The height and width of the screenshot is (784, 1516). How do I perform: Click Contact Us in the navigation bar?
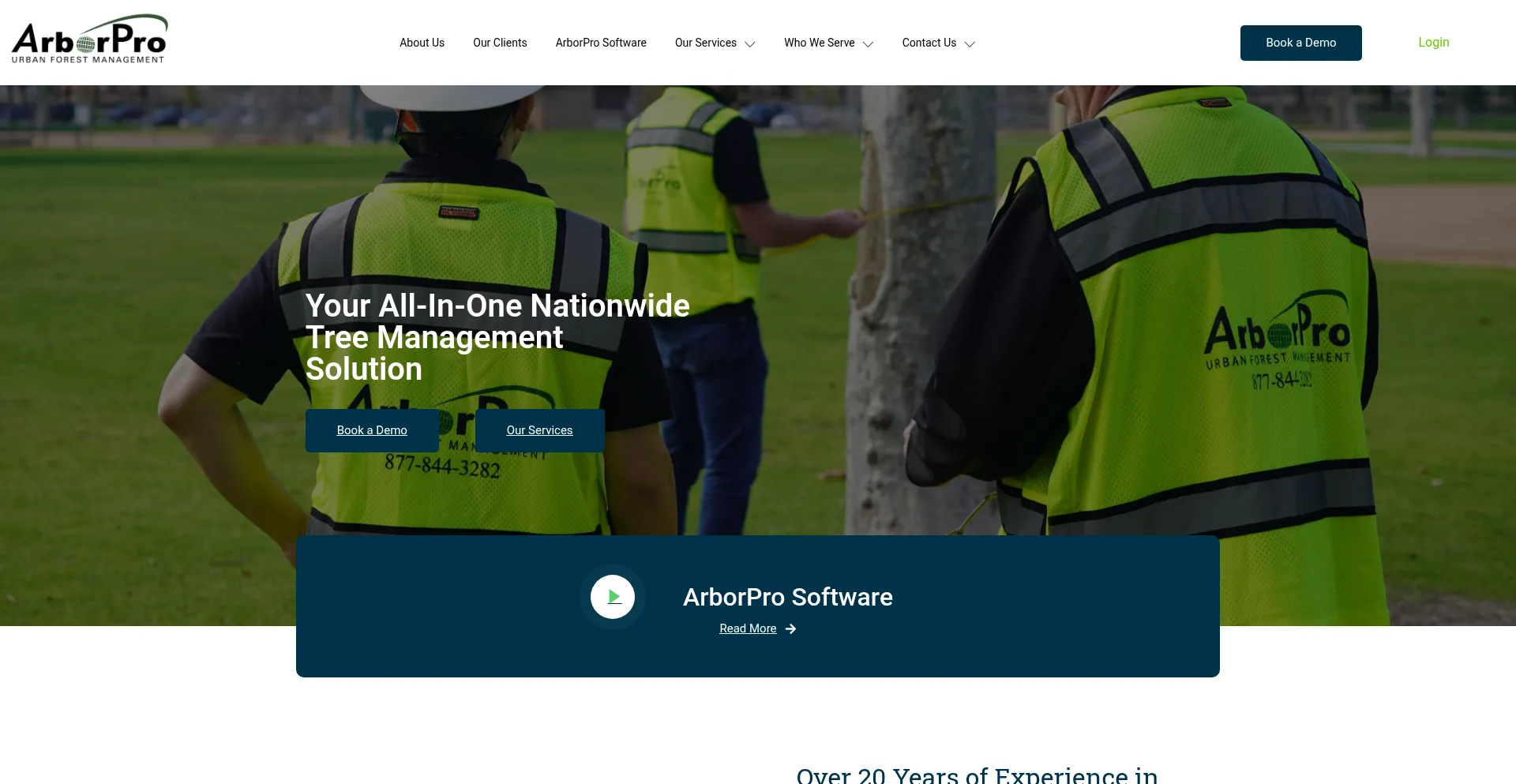point(929,43)
